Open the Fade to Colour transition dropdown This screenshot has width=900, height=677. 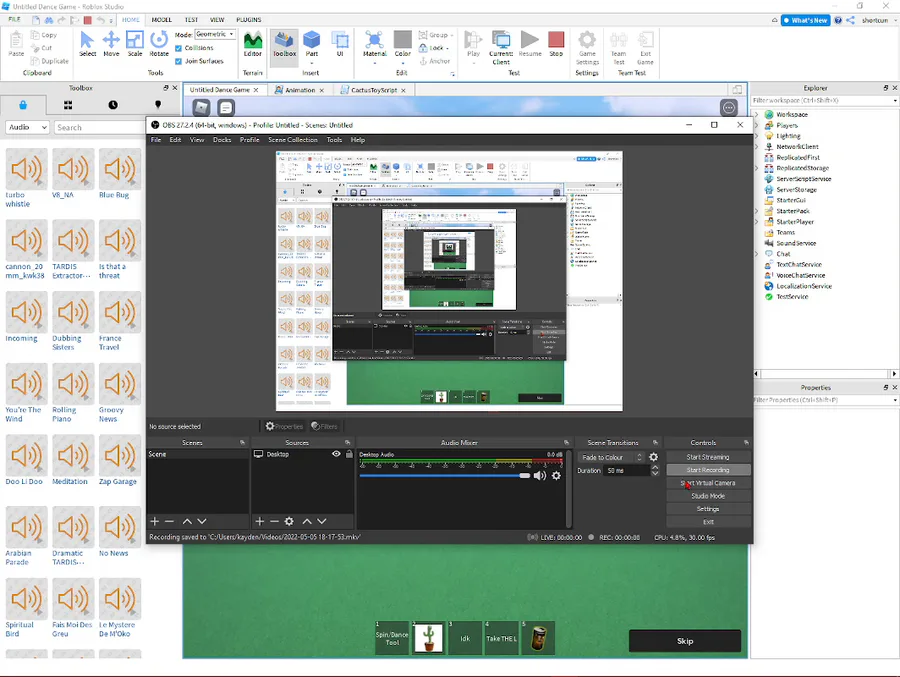[611, 457]
